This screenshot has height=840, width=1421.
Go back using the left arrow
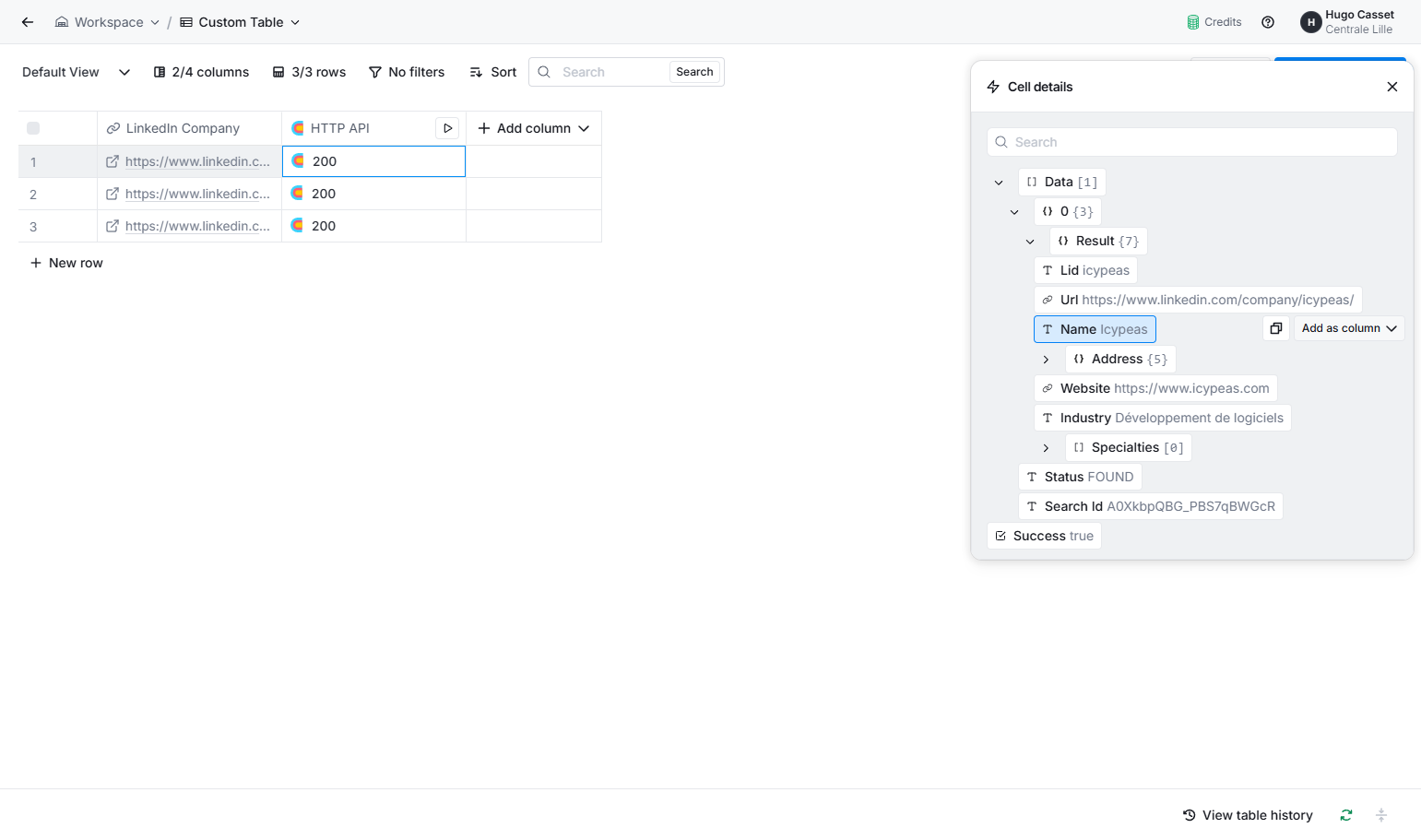click(28, 22)
